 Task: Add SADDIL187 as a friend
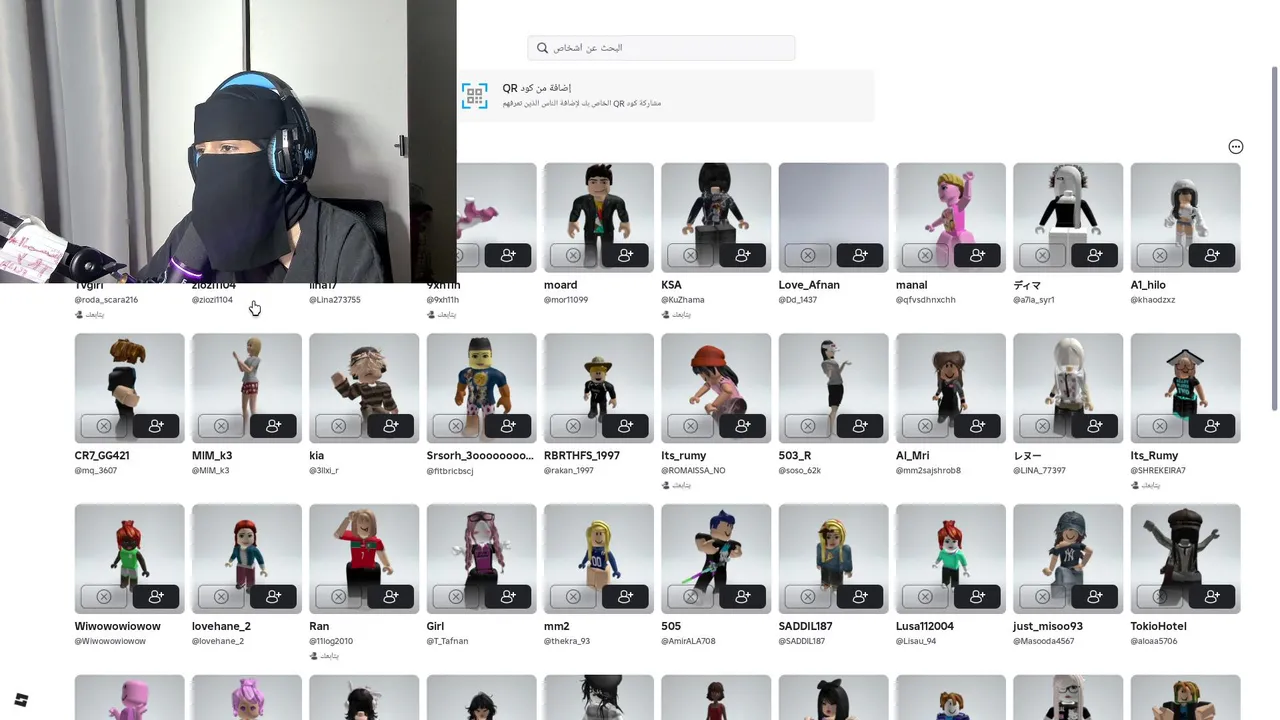click(x=860, y=597)
